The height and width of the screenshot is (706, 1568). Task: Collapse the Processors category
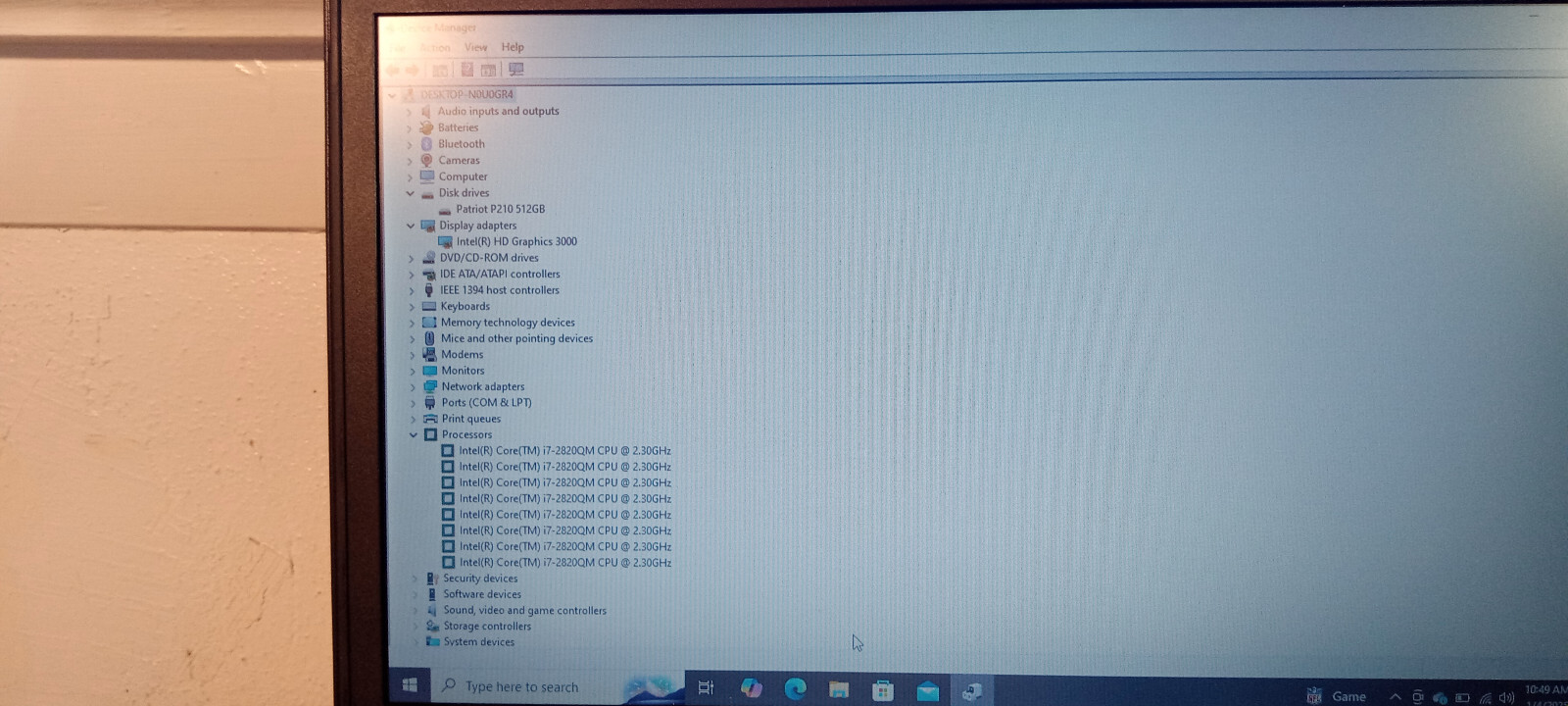pyautogui.click(x=413, y=434)
